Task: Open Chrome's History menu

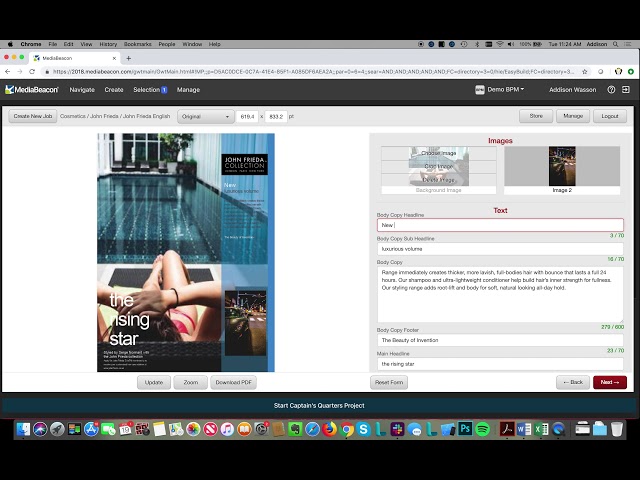Action: point(108,44)
